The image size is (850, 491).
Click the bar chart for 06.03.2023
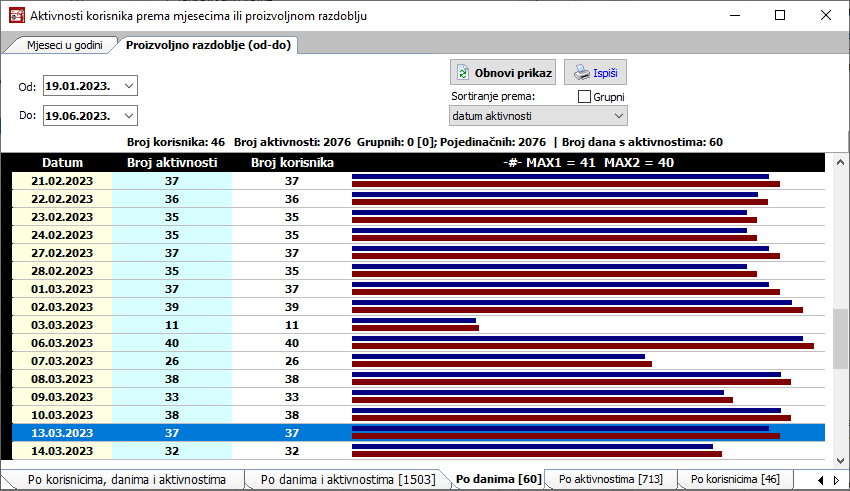point(583,342)
